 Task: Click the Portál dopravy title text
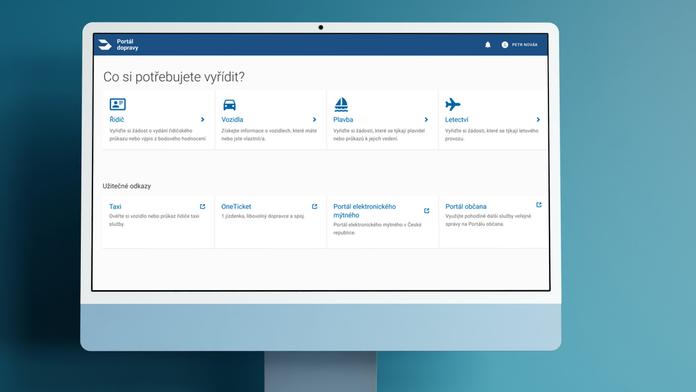tap(127, 44)
